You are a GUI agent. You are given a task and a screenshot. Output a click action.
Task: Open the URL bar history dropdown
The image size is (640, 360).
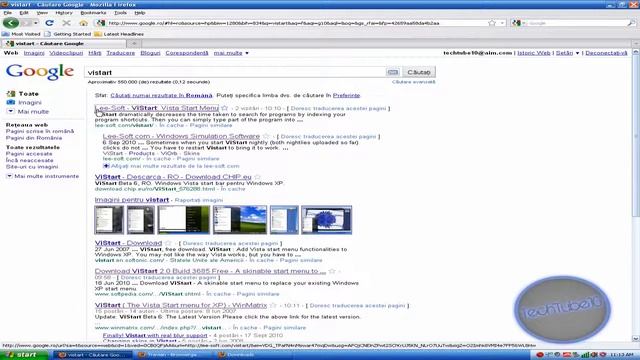(x=502, y=23)
